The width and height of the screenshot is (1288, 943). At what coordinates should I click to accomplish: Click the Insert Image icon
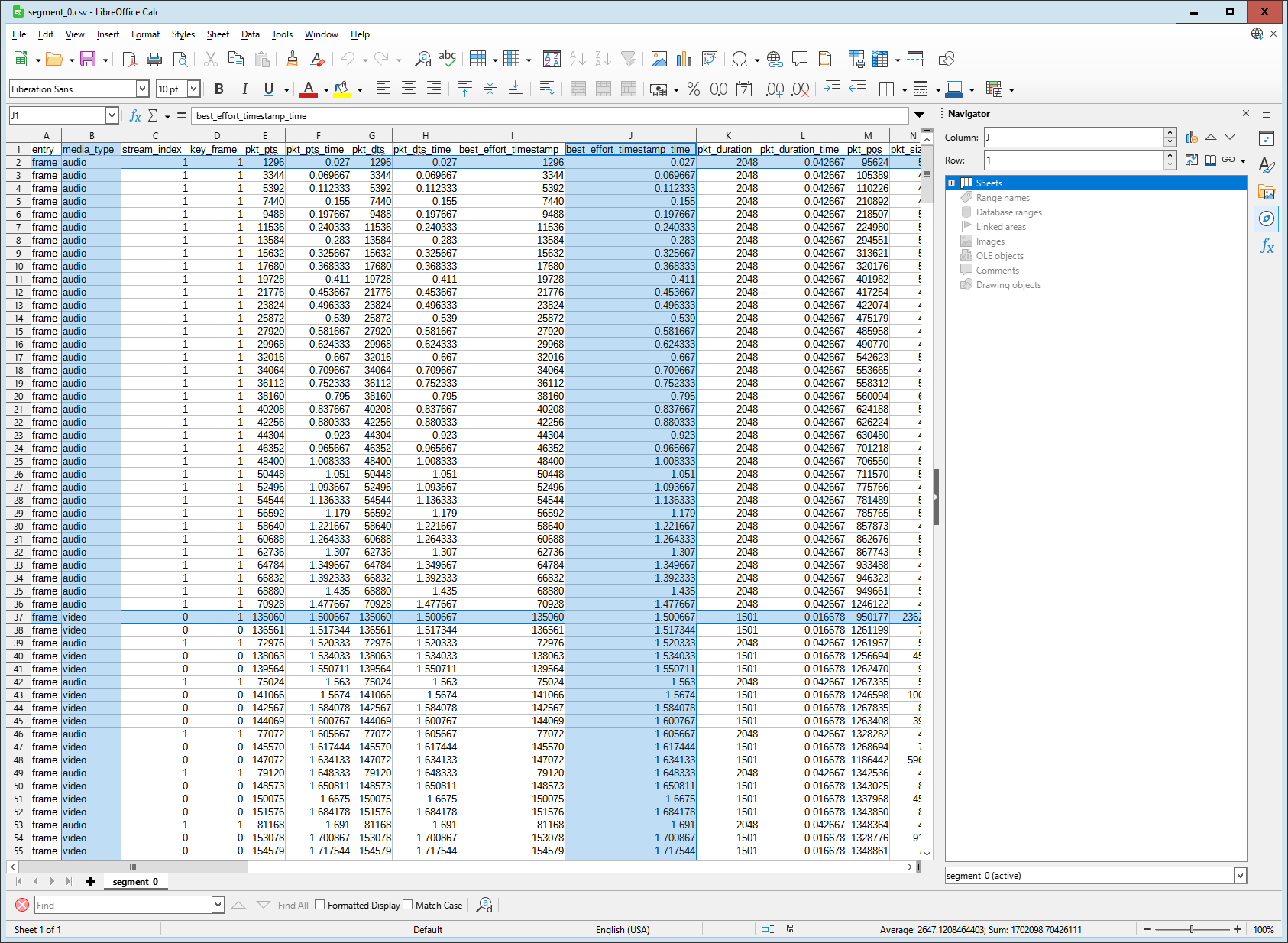659,60
